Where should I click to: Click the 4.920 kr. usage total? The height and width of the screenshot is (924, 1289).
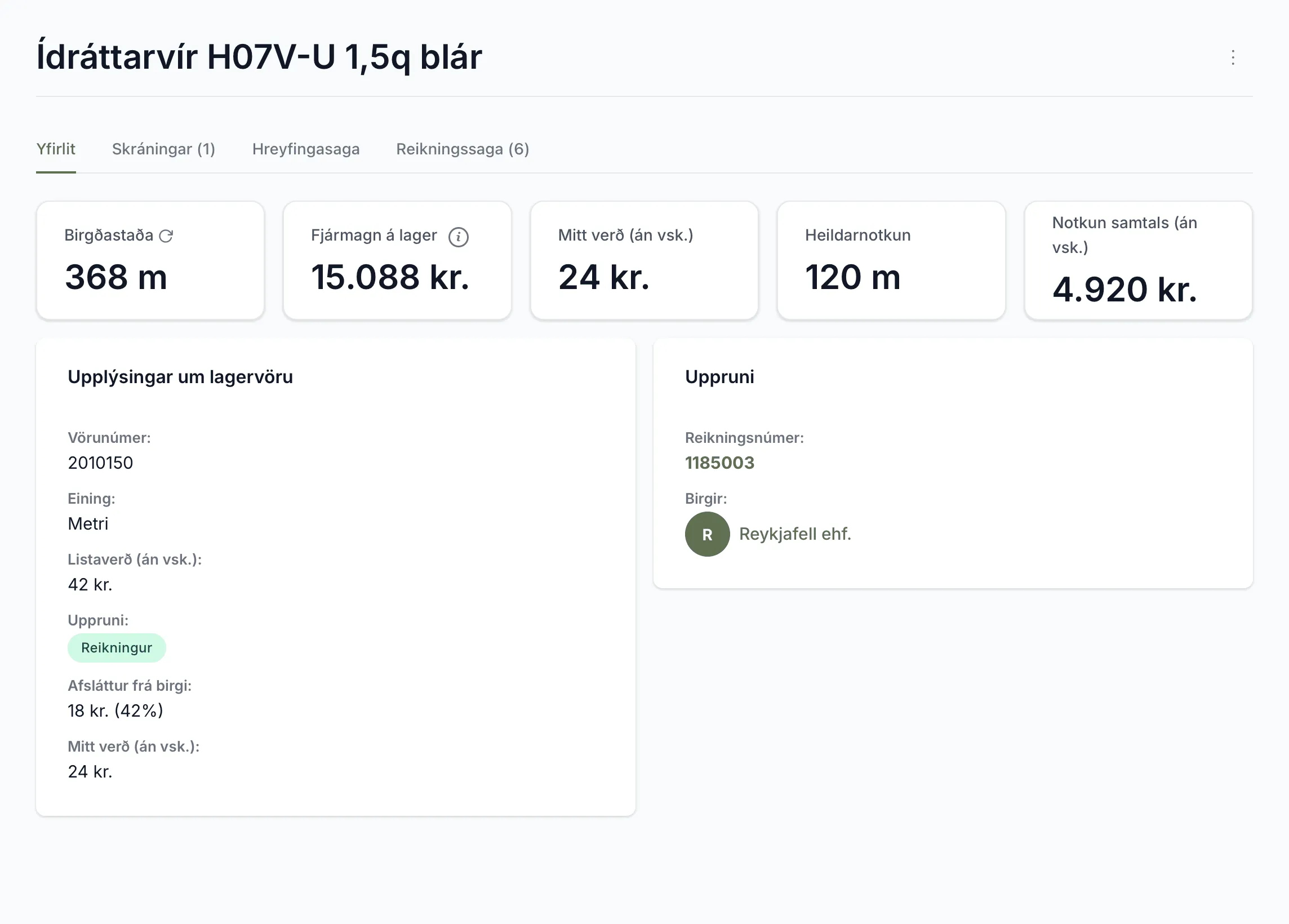click(x=1124, y=290)
